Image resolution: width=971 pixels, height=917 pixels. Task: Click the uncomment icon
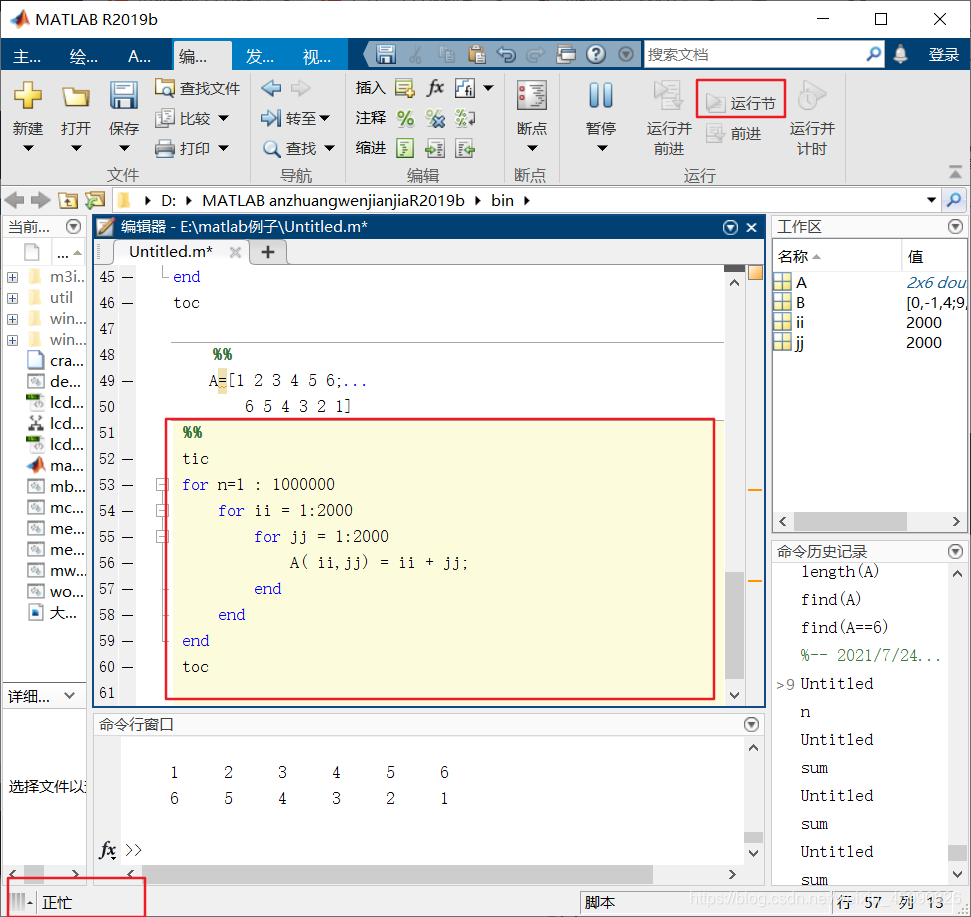435,118
